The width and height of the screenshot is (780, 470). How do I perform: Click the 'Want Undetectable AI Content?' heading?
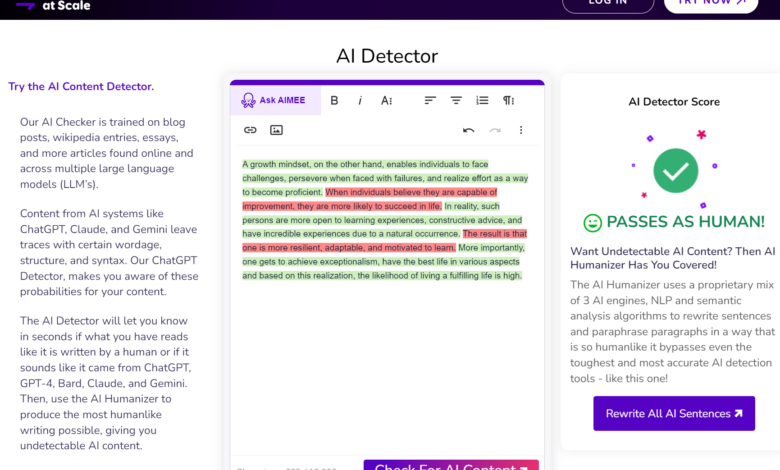[x=673, y=258]
